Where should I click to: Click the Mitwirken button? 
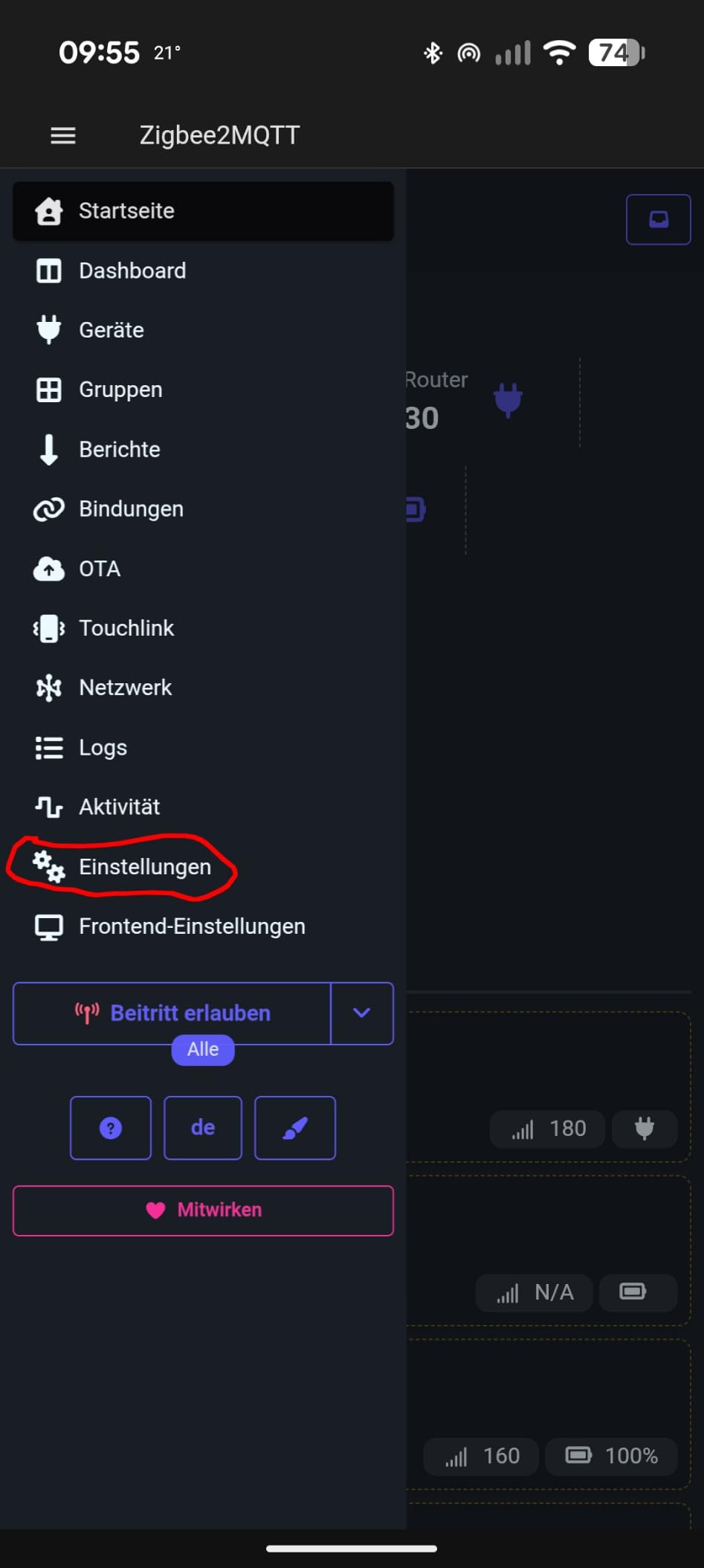tap(203, 1210)
